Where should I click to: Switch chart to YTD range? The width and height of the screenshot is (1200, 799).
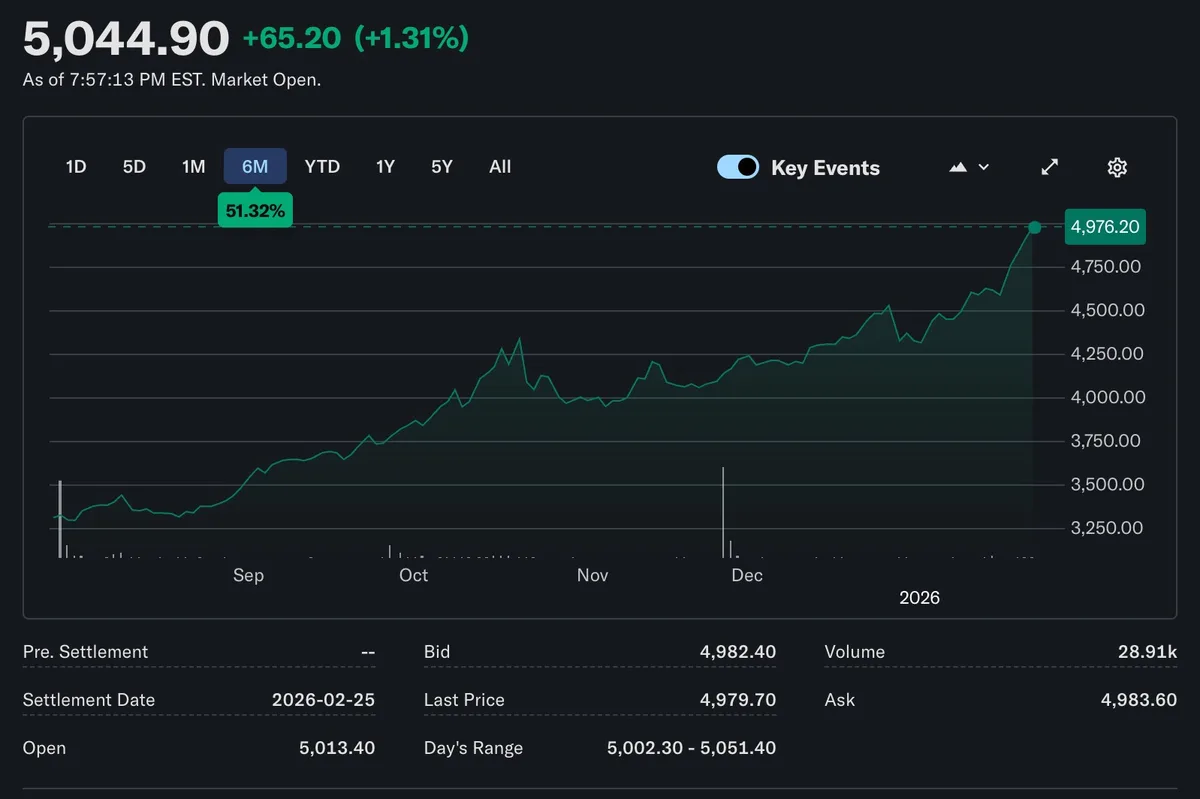(x=322, y=167)
